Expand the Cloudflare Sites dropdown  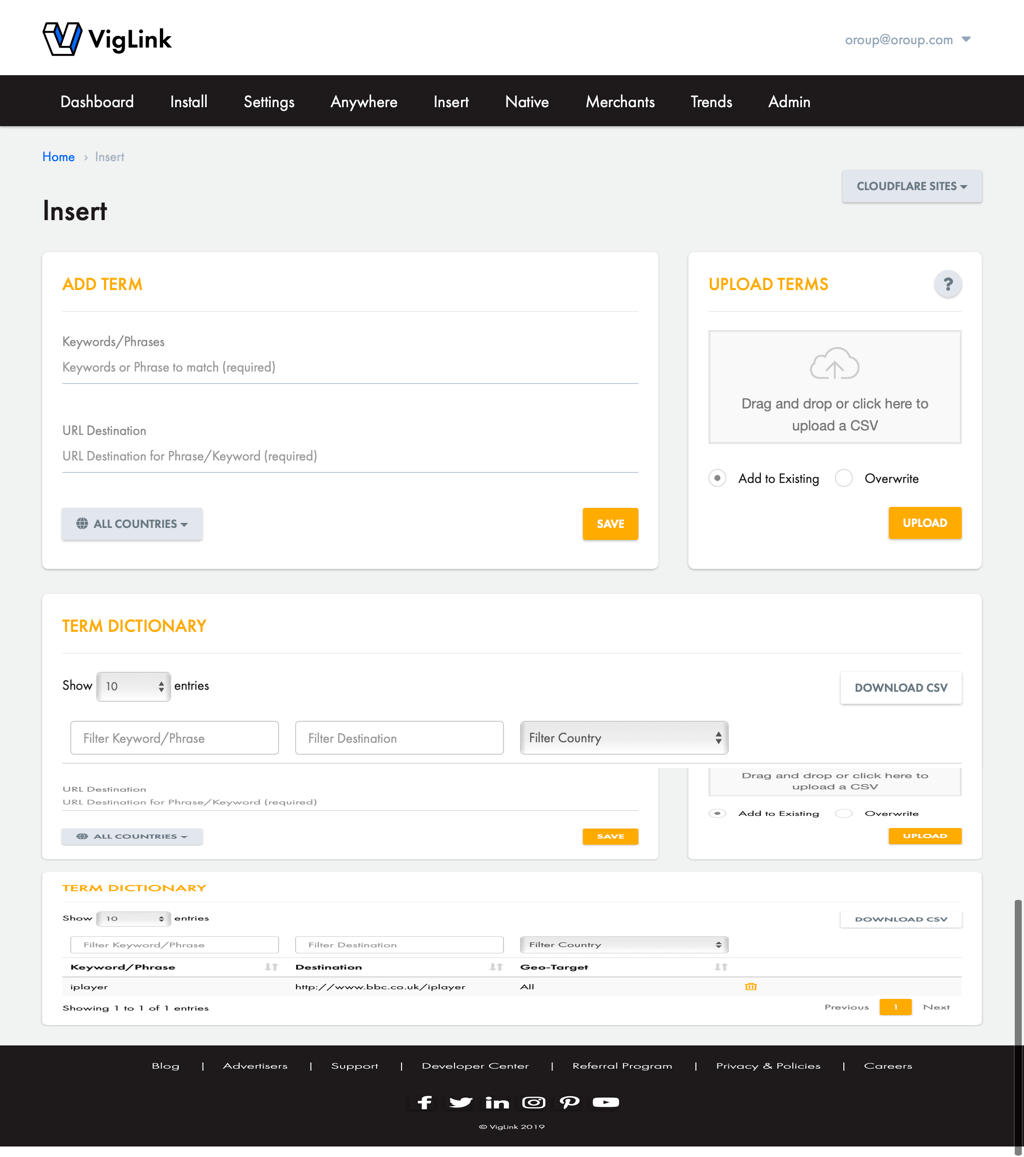[912, 187]
